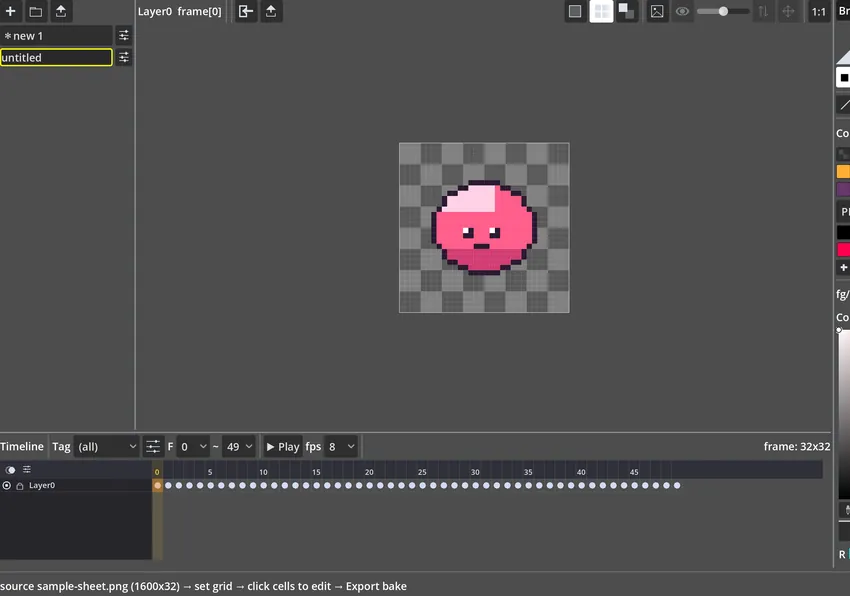The height and width of the screenshot is (596, 850).
Task: Toggle all-layers visibility switch in timeline header
Action: [x=10, y=470]
